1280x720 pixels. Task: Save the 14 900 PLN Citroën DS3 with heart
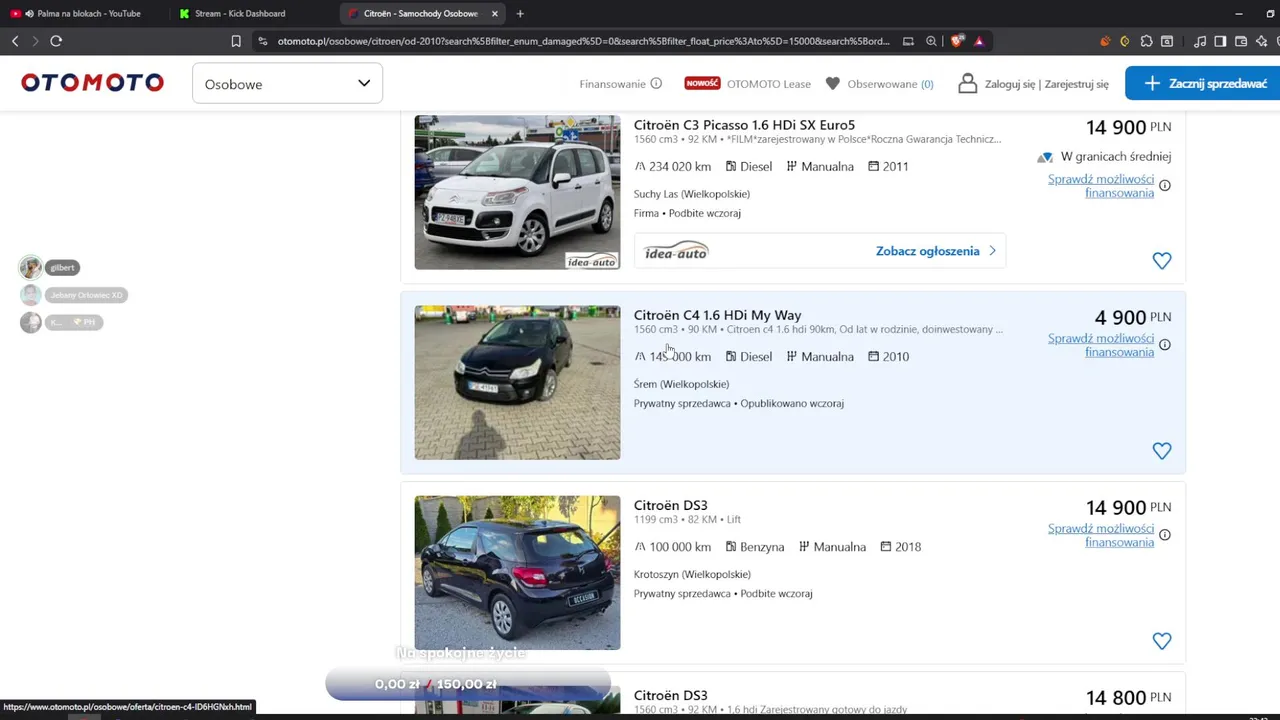point(1161,641)
